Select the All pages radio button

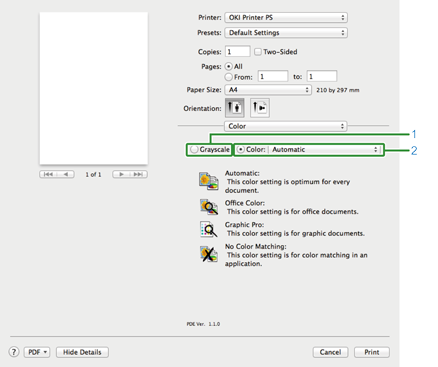228,66
